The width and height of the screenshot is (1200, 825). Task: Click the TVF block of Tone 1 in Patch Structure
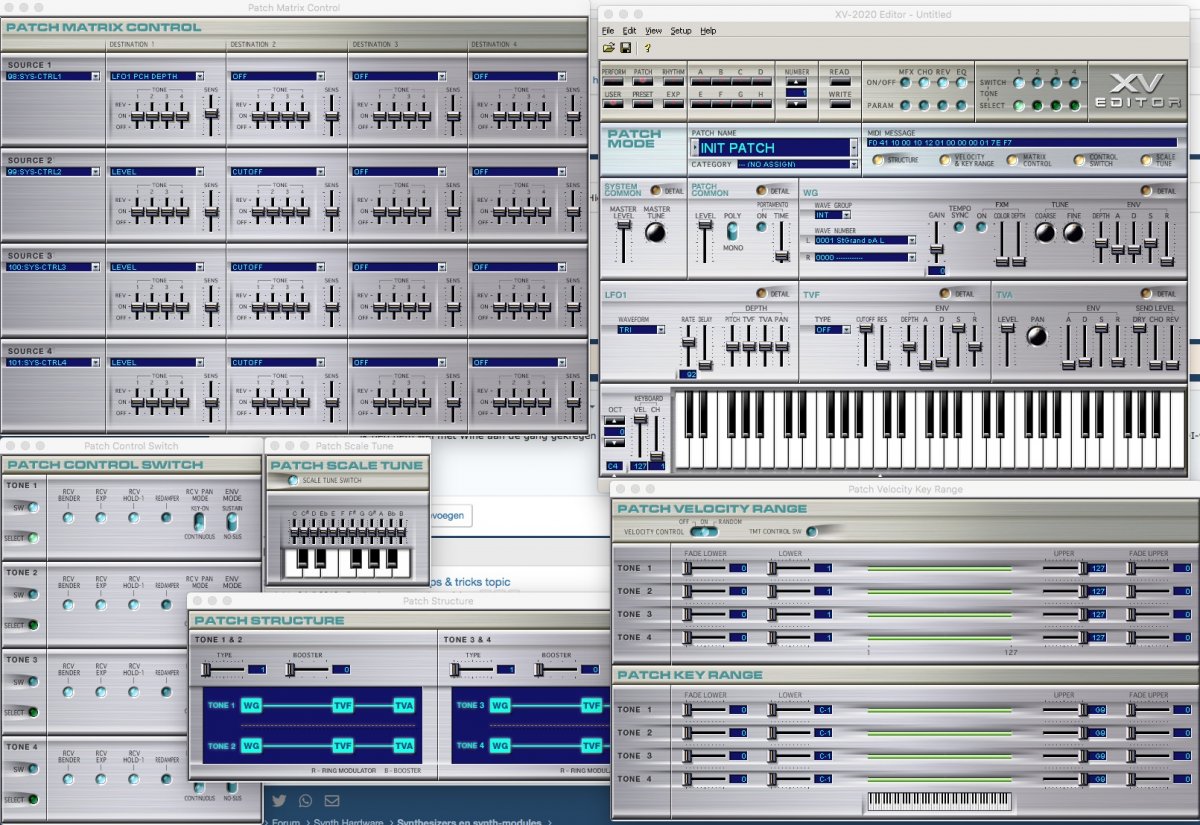coord(343,705)
